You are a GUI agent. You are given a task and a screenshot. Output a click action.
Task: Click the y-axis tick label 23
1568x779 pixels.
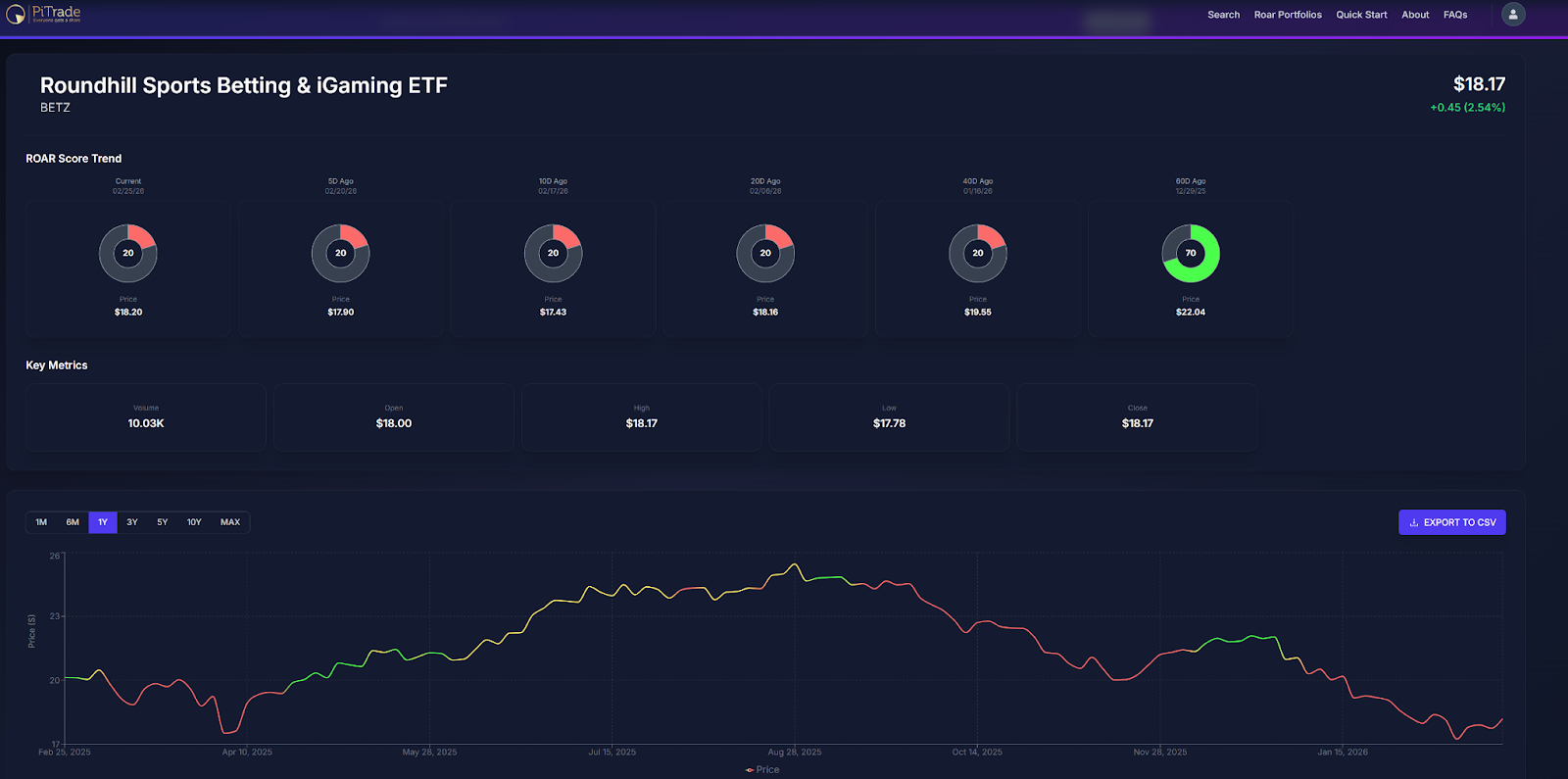click(x=55, y=616)
